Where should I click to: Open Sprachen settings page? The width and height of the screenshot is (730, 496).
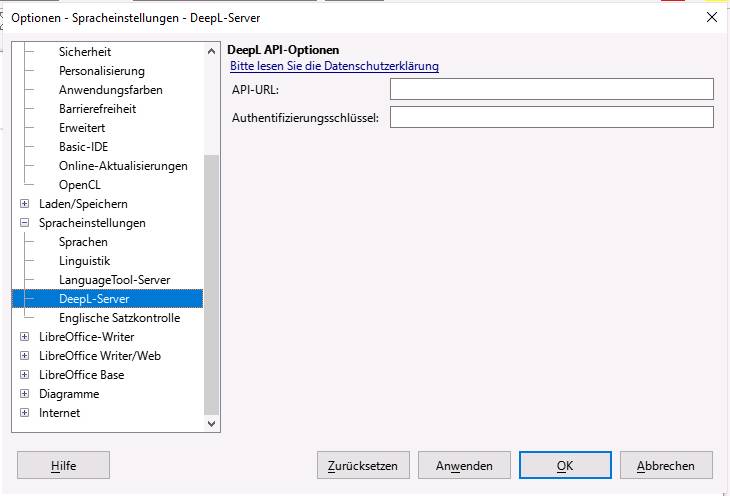(83, 242)
